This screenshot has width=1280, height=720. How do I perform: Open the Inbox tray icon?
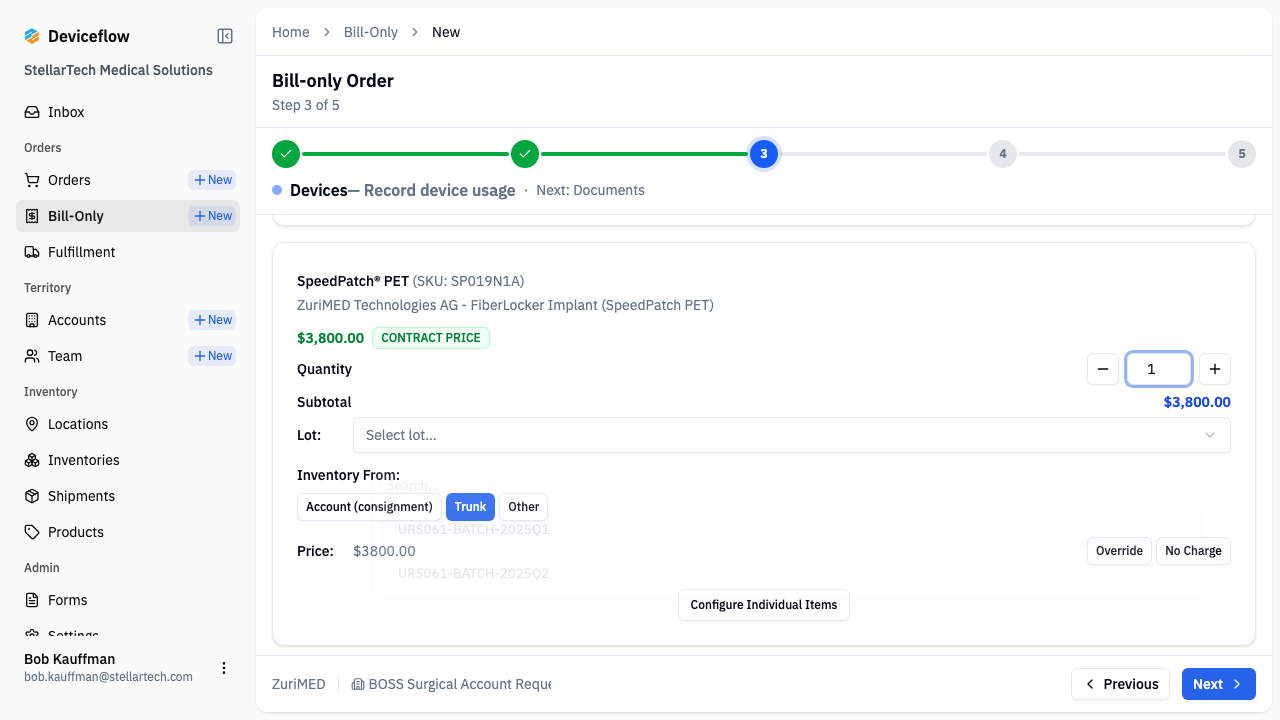click(32, 112)
